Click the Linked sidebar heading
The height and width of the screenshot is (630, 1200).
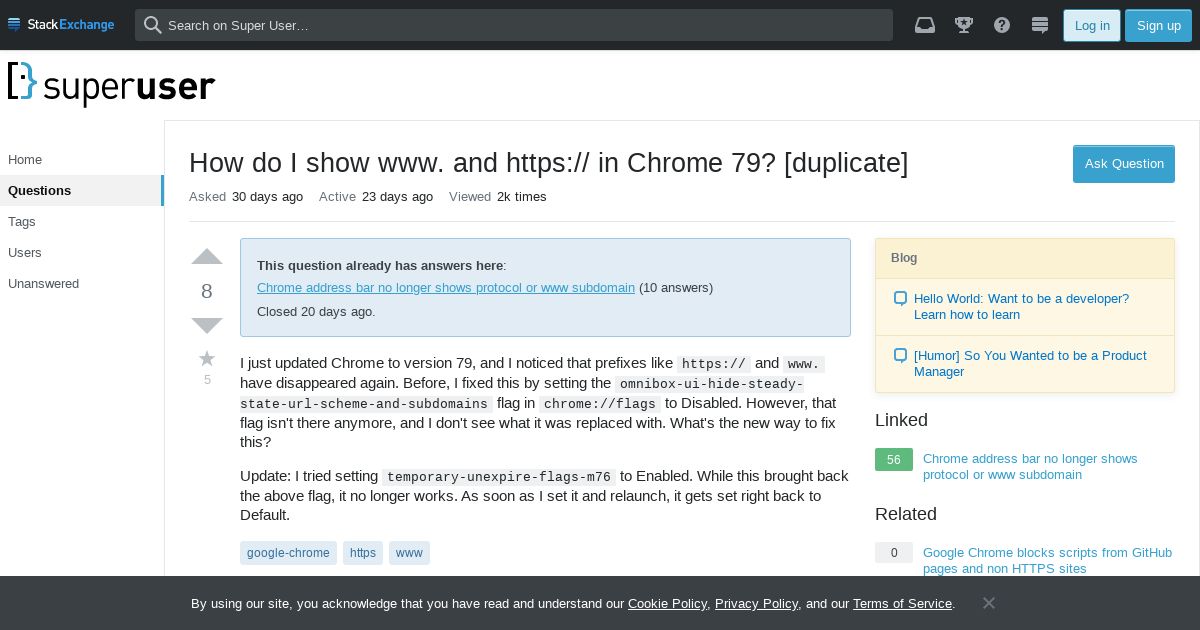click(x=901, y=420)
